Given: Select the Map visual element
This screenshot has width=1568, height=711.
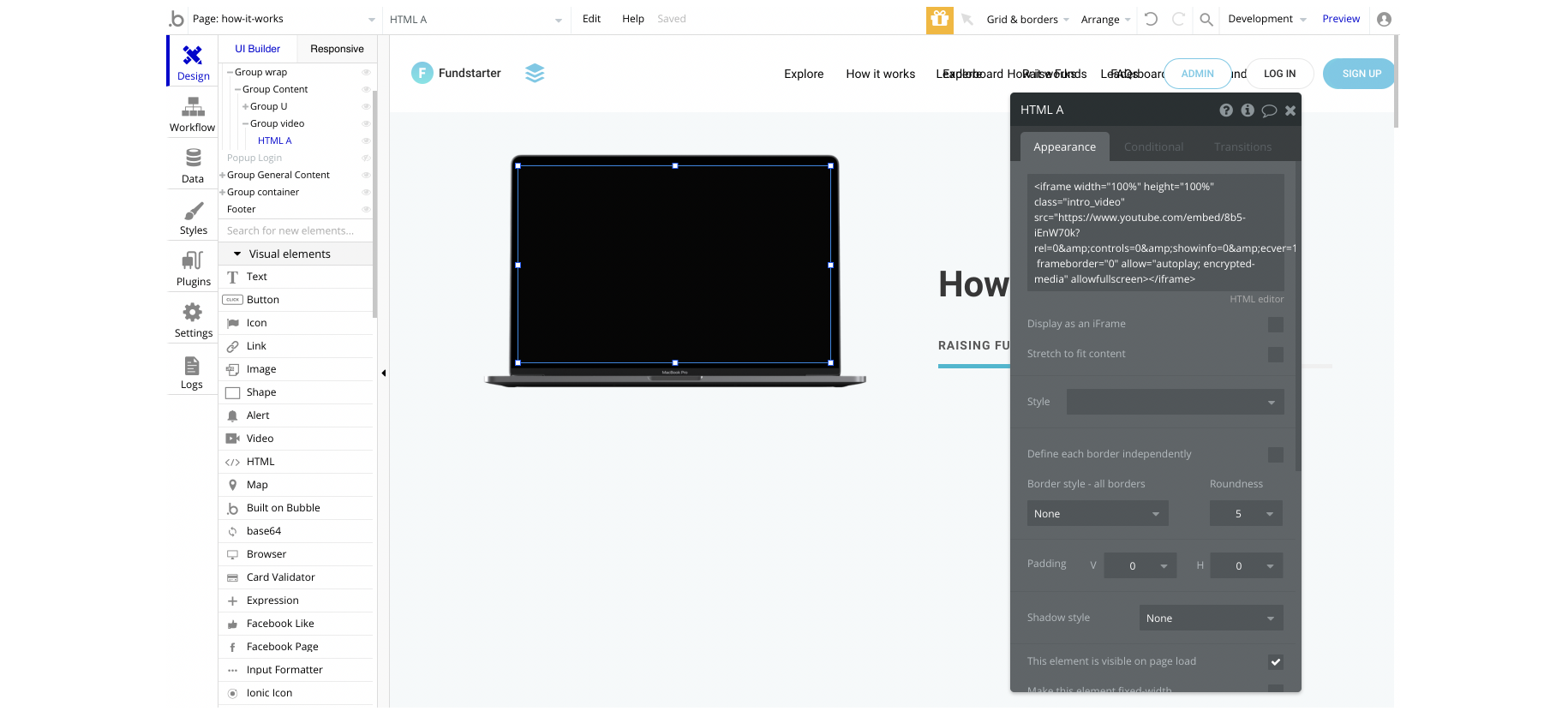Looking at the screenshot, I should (x=296, y=485).
